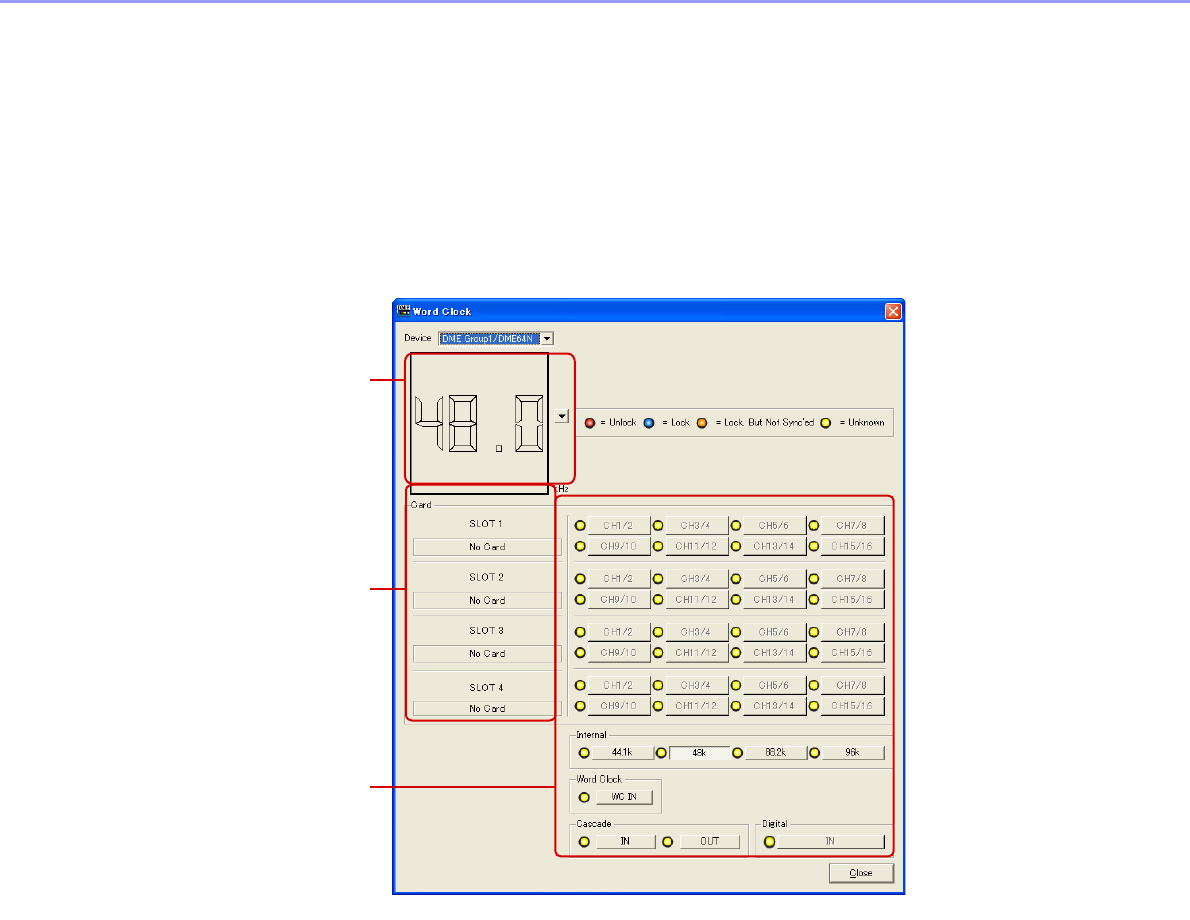Viewport: 1190px width, 920px height.
Task: Select Slot 1 CH3/4 clock source button
Action: pyautogui.click(x=696, y=525)
